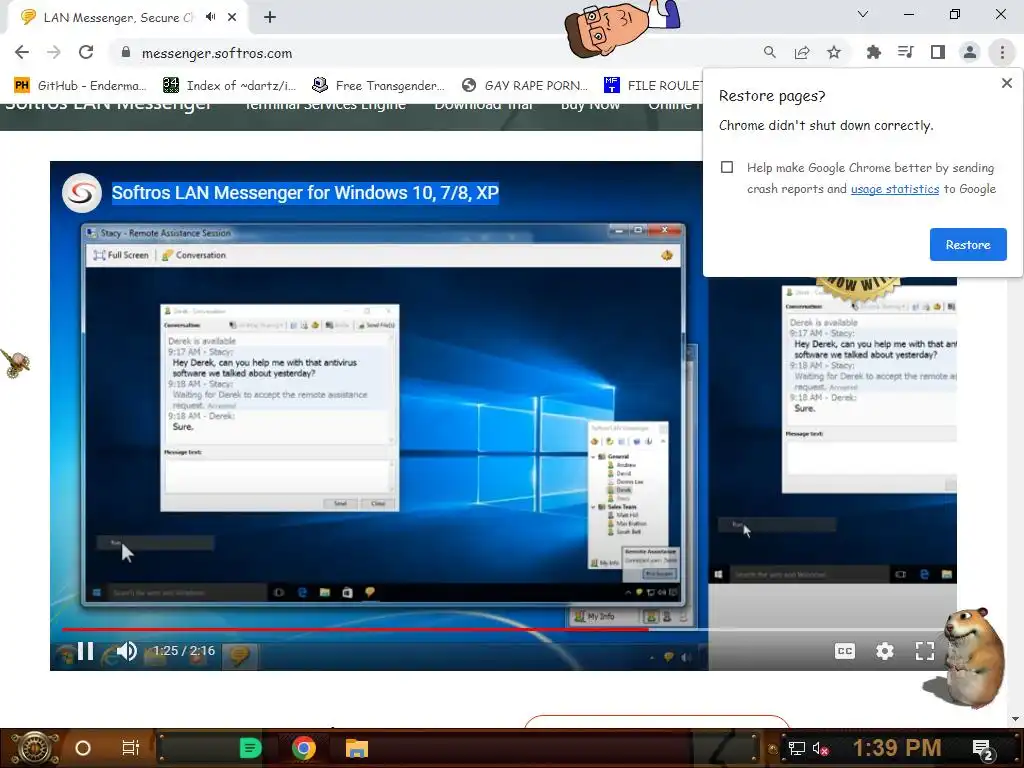Open a new tab
This screenshot has width=1024, height=768.
point(270,17)
